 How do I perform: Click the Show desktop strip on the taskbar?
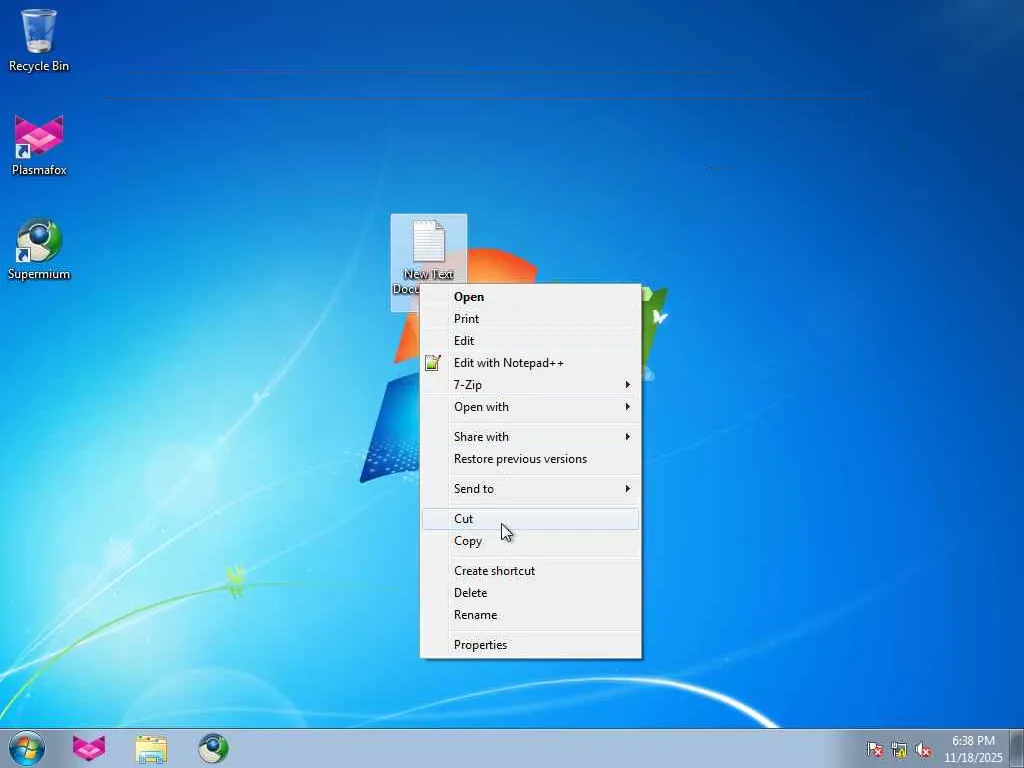tap(1017, 748)
